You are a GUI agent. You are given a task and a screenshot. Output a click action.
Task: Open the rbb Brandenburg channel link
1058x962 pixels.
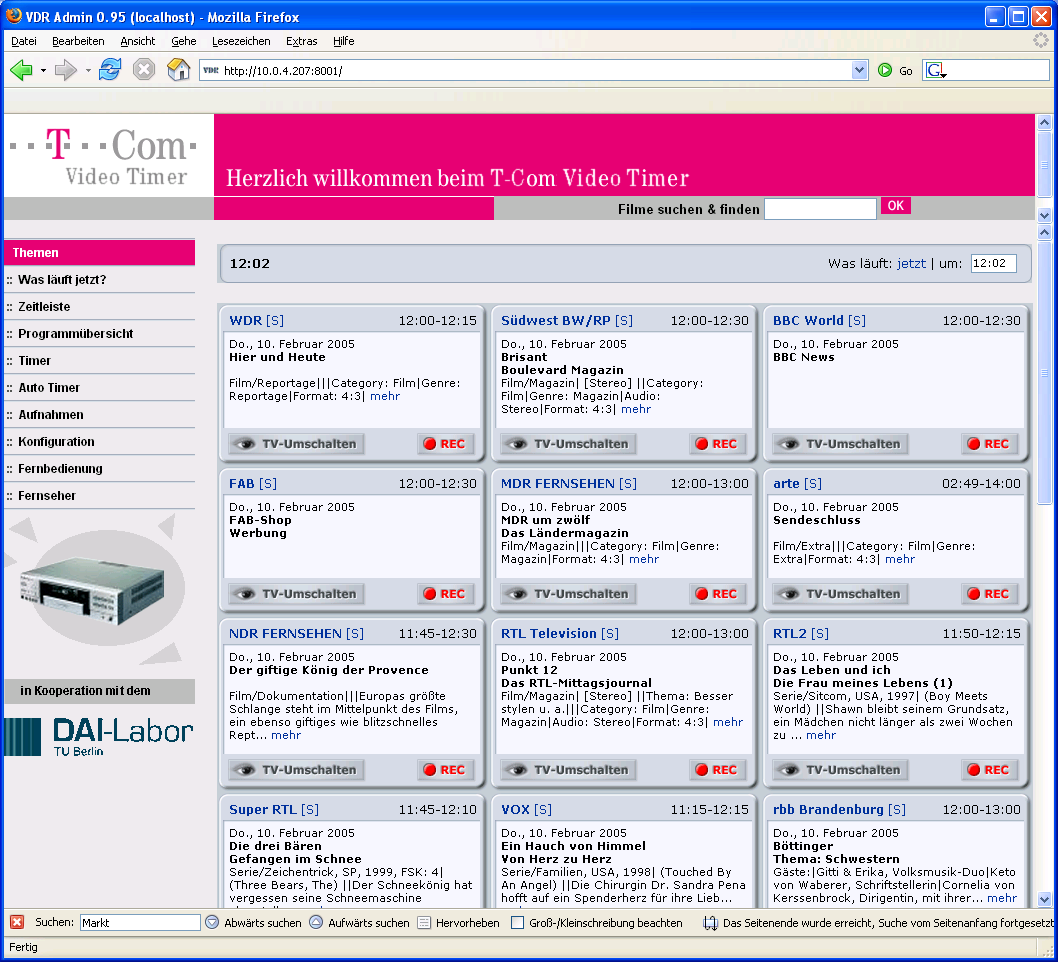[x=828, y=809]
